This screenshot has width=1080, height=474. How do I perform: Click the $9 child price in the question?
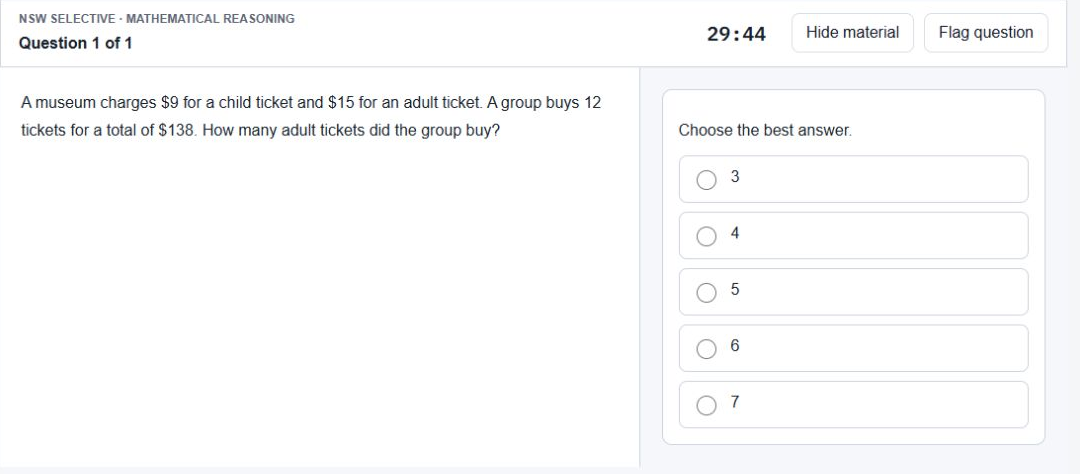(x=169, y=103)
